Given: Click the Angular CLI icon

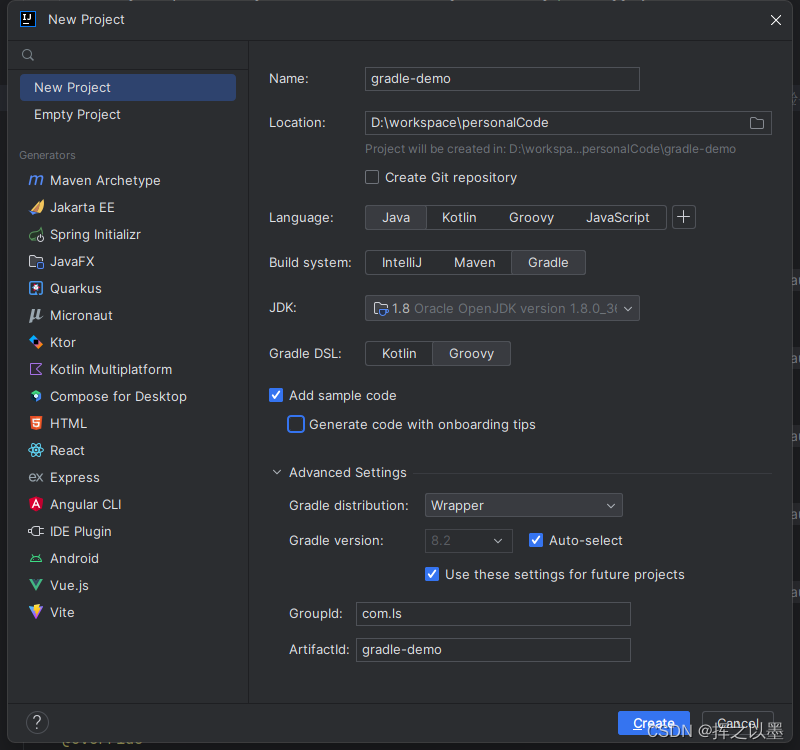Looking at the screenshot, I should 36,504.
